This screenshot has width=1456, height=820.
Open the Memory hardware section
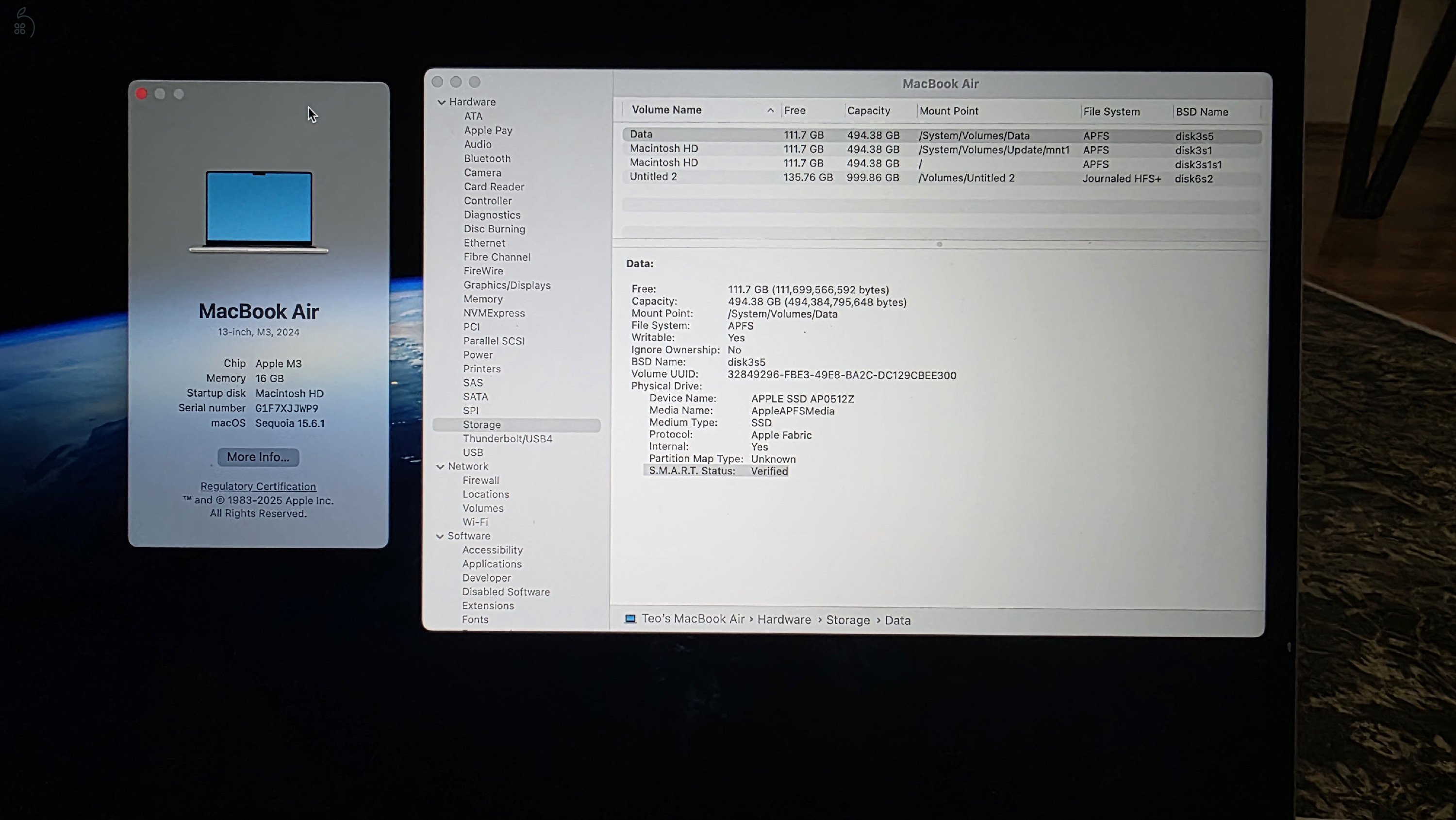[x=483, y=299]
